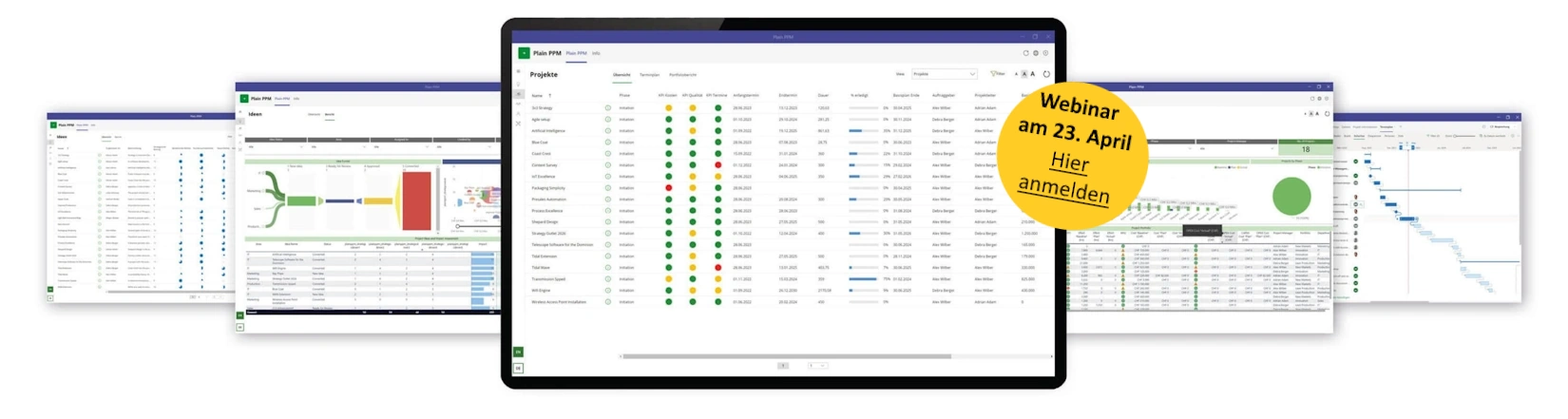This screenshot has height=419, width=1568.
Task: Switch to the Übersicht tab in Projekte
Action: coord(621,75)
